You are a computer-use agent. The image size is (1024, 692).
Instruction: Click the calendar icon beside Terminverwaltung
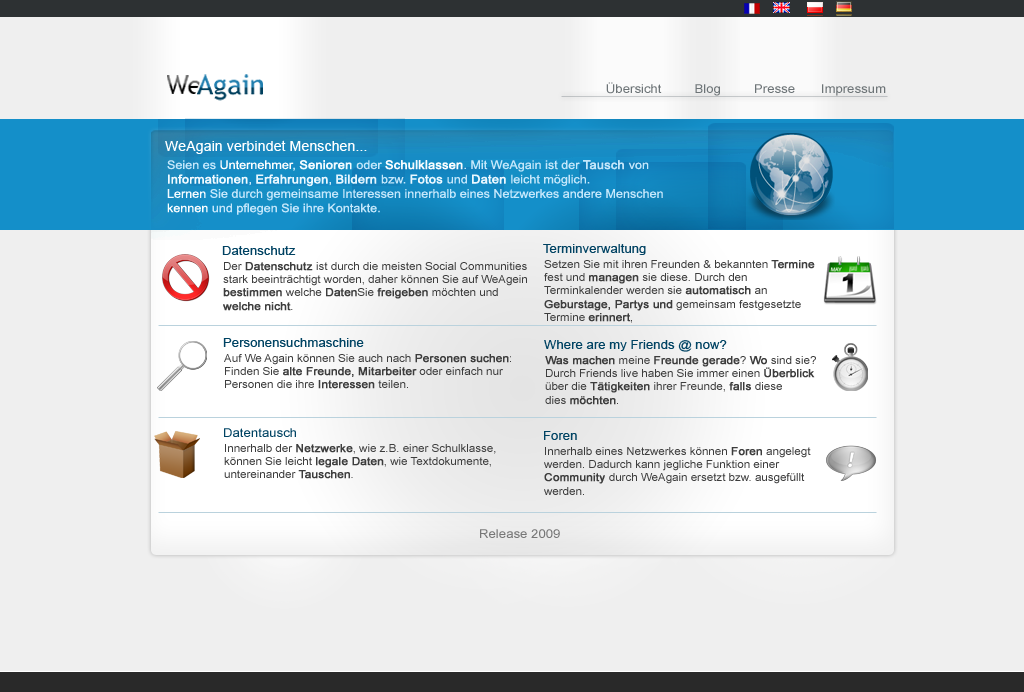(x=850, y=280)
